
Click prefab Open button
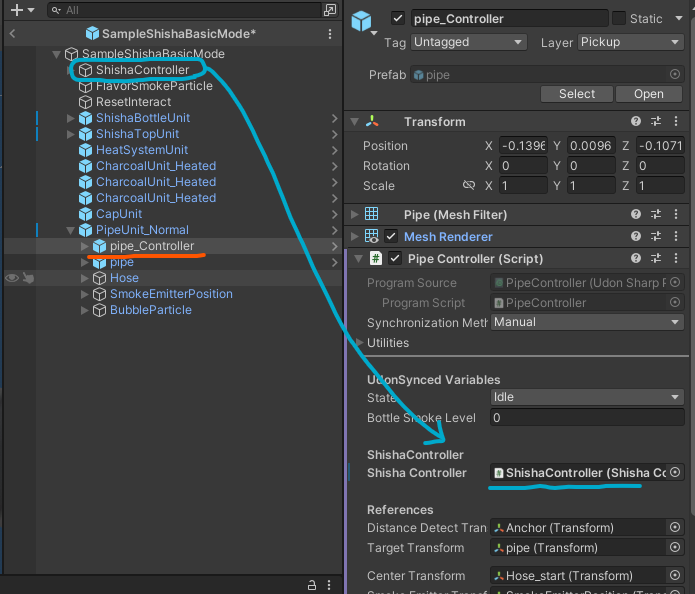click(x=648, y=94)
